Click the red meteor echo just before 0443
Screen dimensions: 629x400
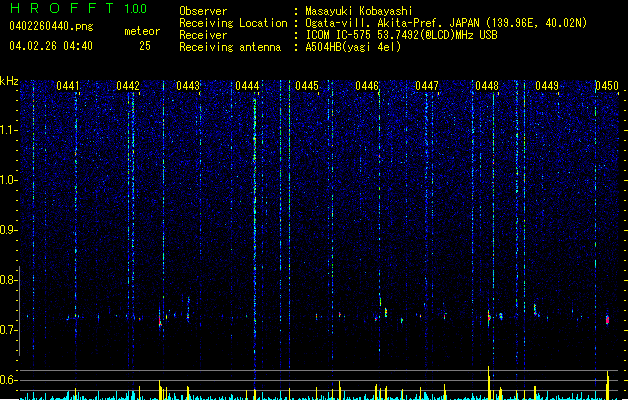(160, 319)
